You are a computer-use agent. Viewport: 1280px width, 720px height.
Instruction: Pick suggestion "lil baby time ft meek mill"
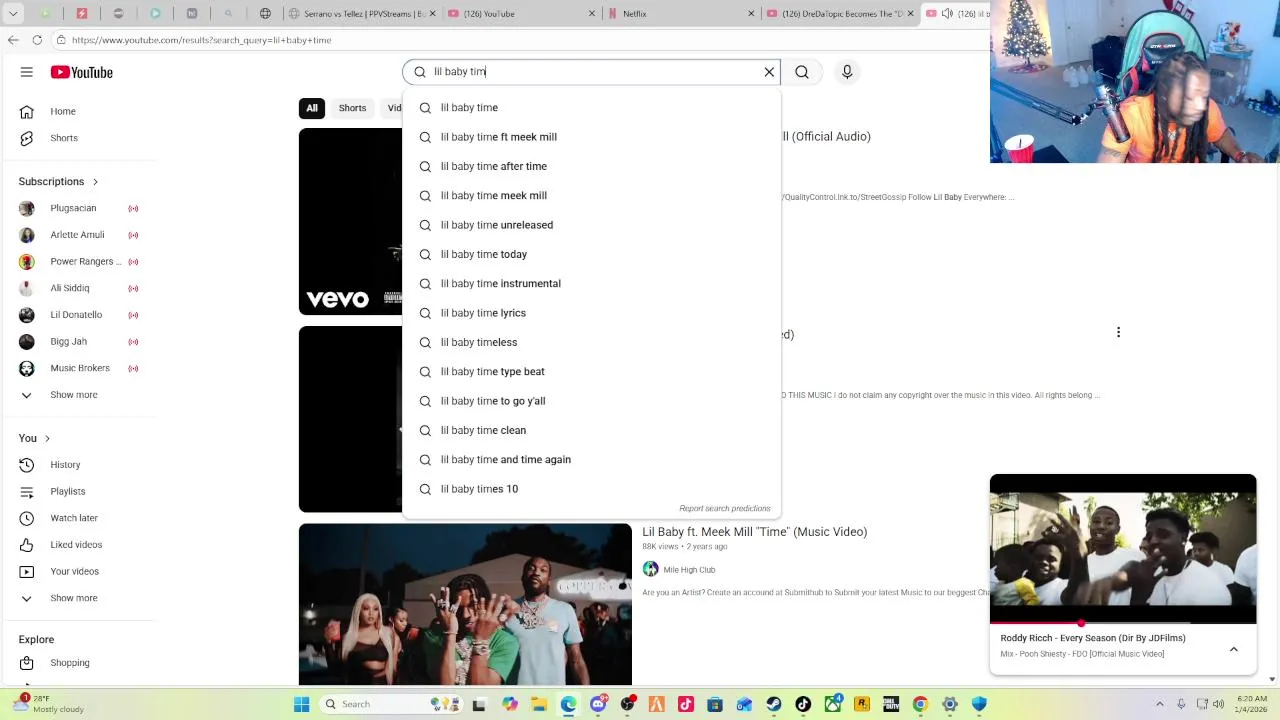click(x=591, y=137)
